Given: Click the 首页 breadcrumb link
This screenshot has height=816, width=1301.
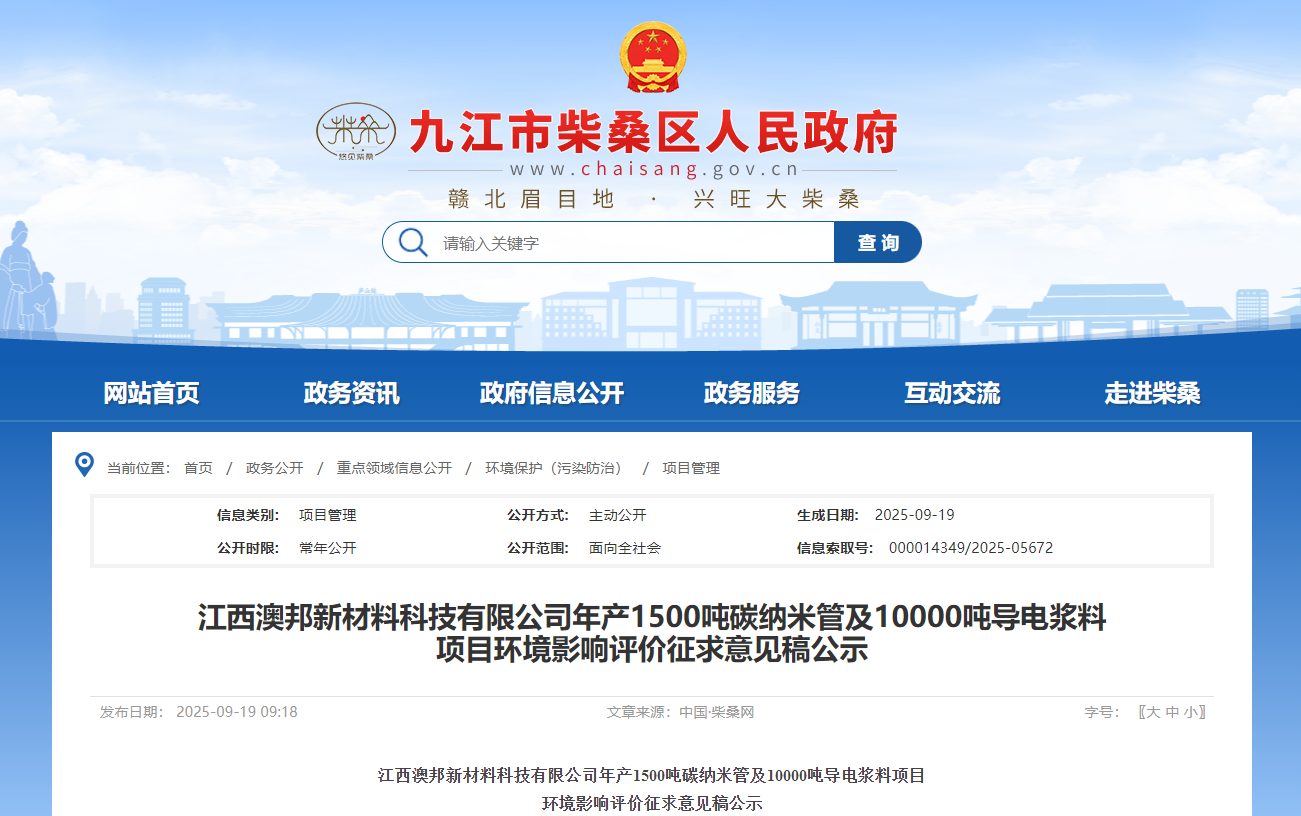Looking at the screenshot, I should [198, 468].
